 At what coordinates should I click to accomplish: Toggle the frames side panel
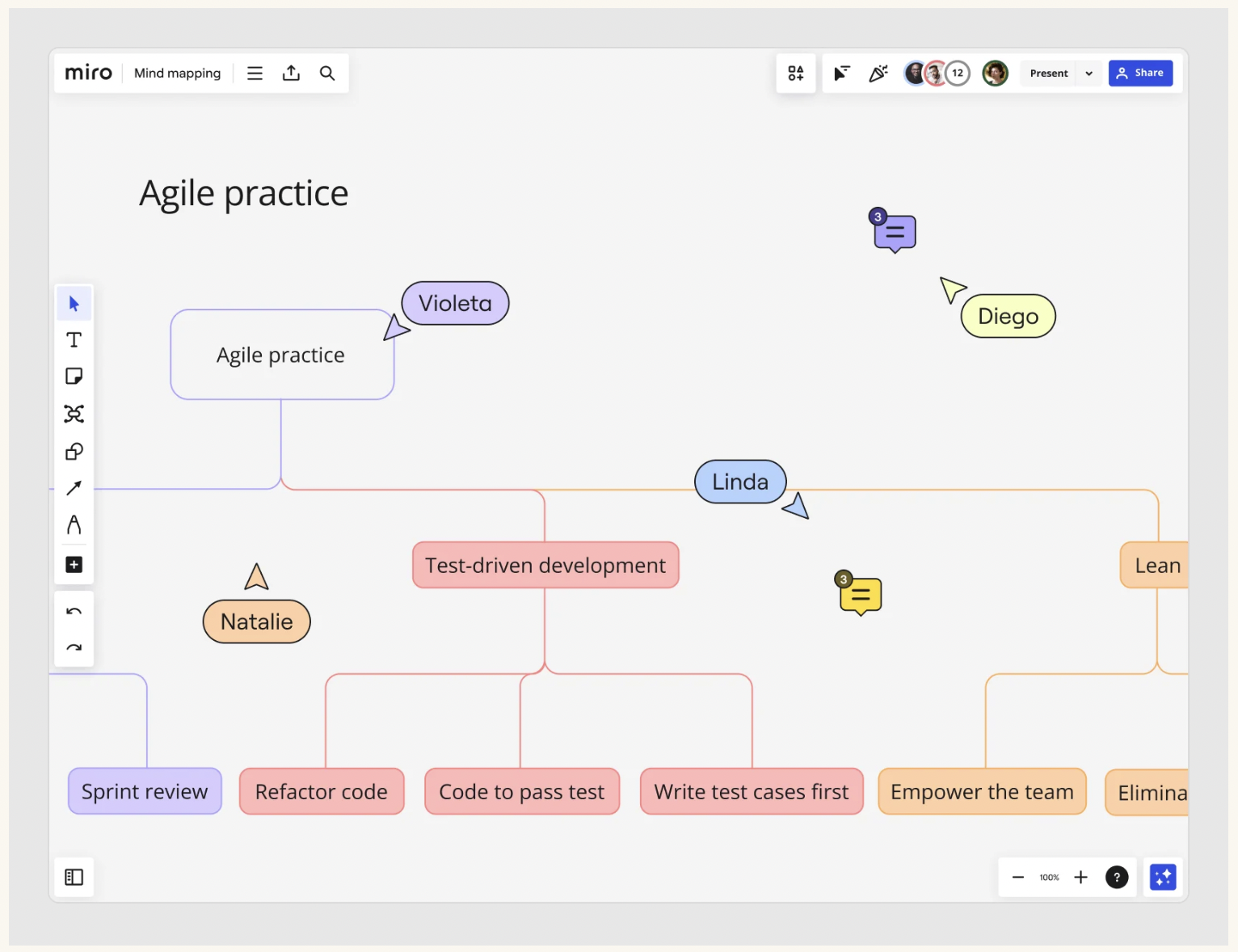[x=74, y=877]
